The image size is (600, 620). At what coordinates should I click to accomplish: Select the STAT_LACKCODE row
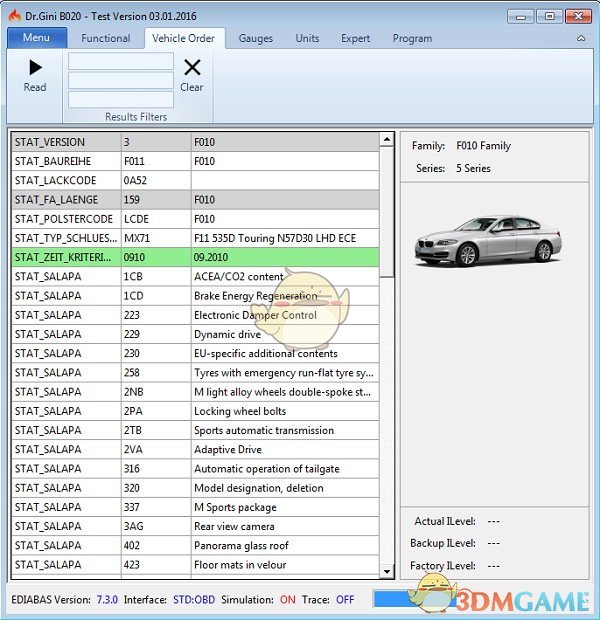click(x=195, y=180)
